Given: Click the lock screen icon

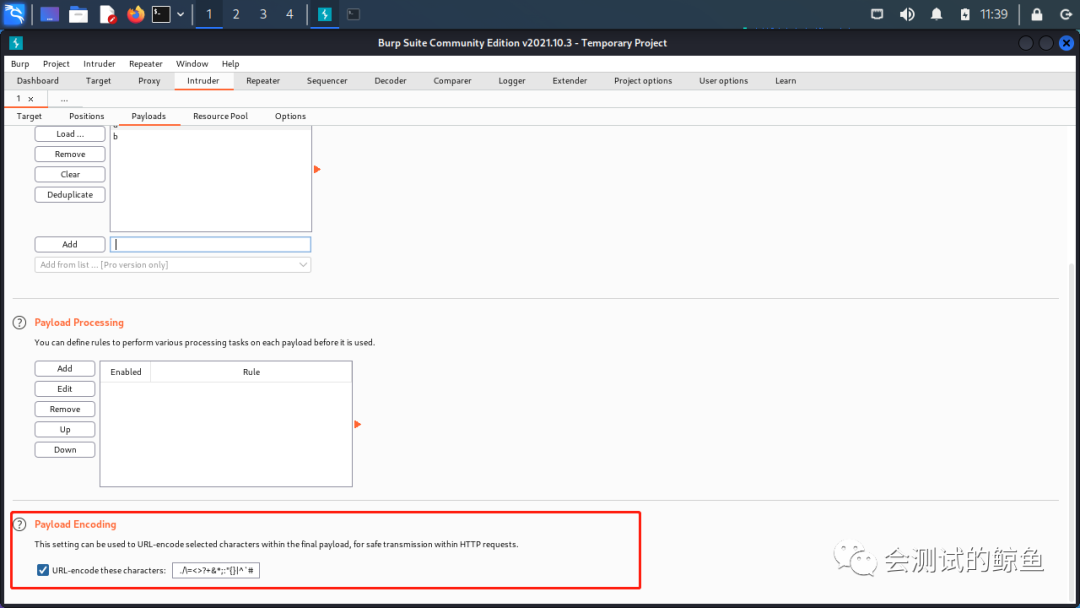Looking at the screenshot, I should click(1037, 14).
